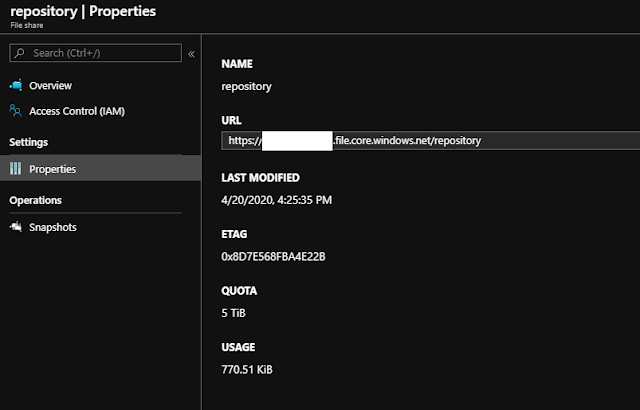Click the Operations section header

coord(35,200)
